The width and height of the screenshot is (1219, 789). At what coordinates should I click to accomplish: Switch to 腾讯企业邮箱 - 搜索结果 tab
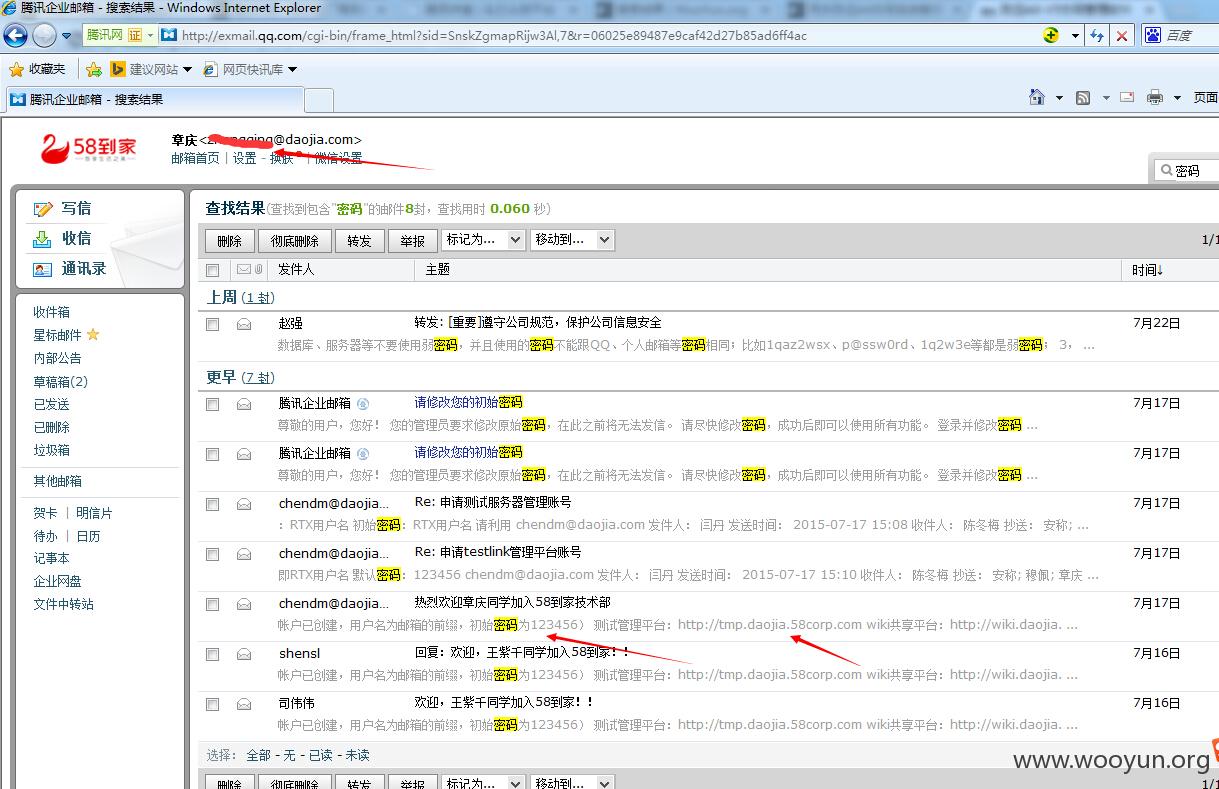pos(154,100)
